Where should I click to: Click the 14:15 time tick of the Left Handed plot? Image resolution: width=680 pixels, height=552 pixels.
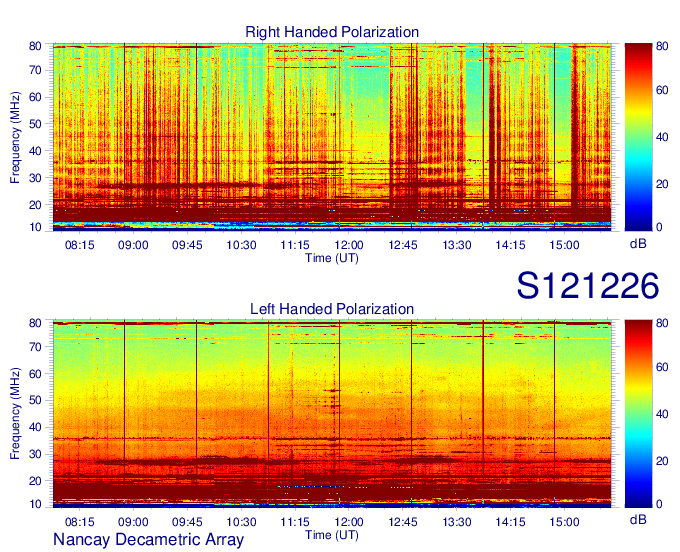click(510, 523)
